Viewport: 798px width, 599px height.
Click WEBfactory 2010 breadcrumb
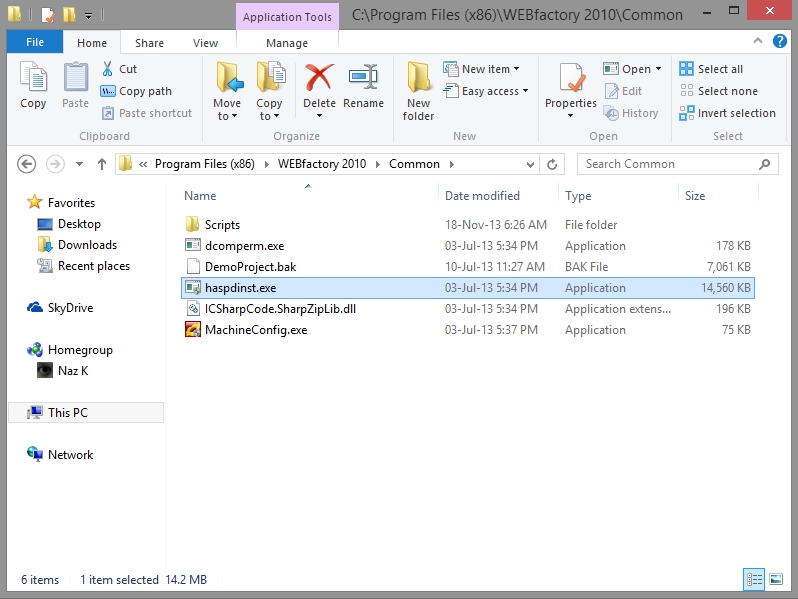point(322,164)
